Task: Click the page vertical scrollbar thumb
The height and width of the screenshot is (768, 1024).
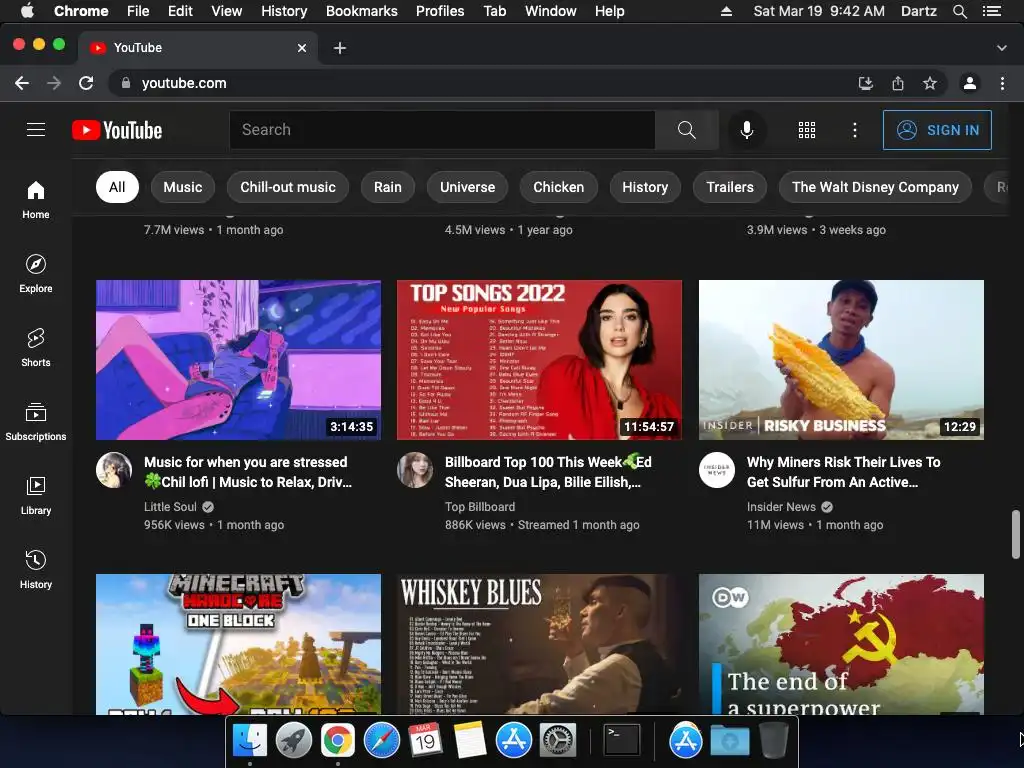Action: tap(1016, 534)
